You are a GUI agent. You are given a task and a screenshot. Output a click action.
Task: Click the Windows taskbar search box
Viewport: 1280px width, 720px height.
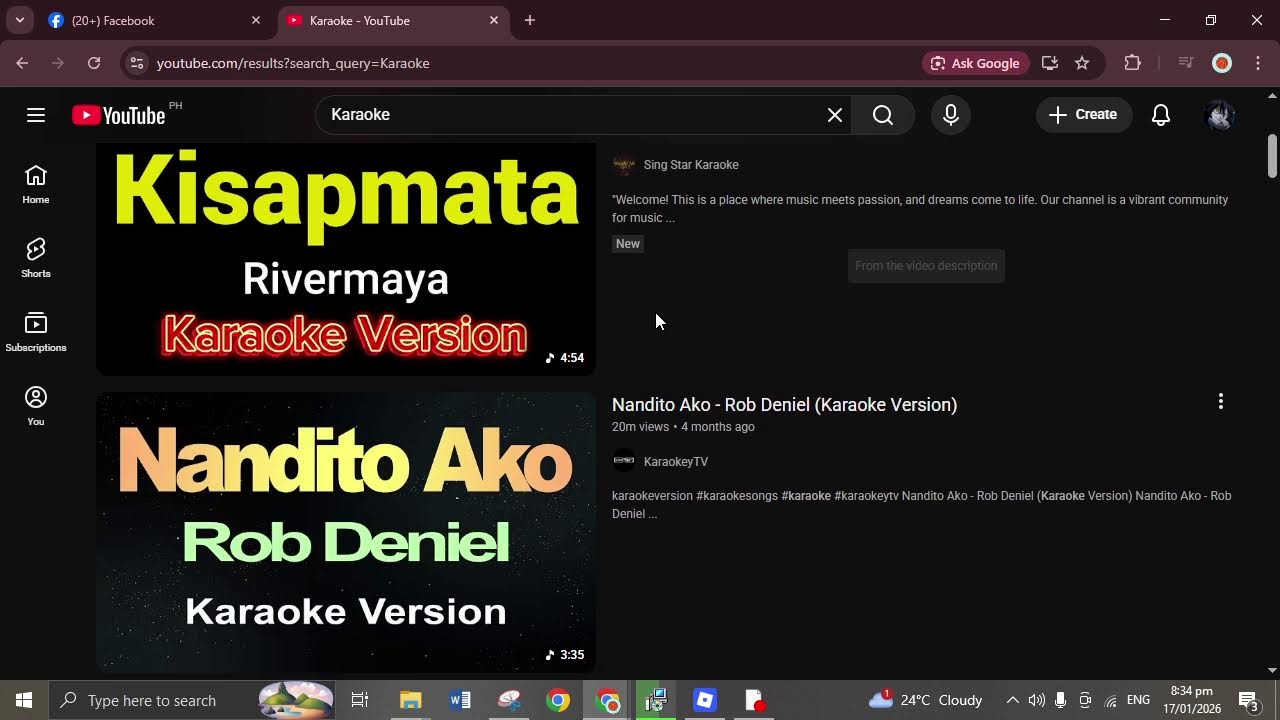[x=192, y=700]
